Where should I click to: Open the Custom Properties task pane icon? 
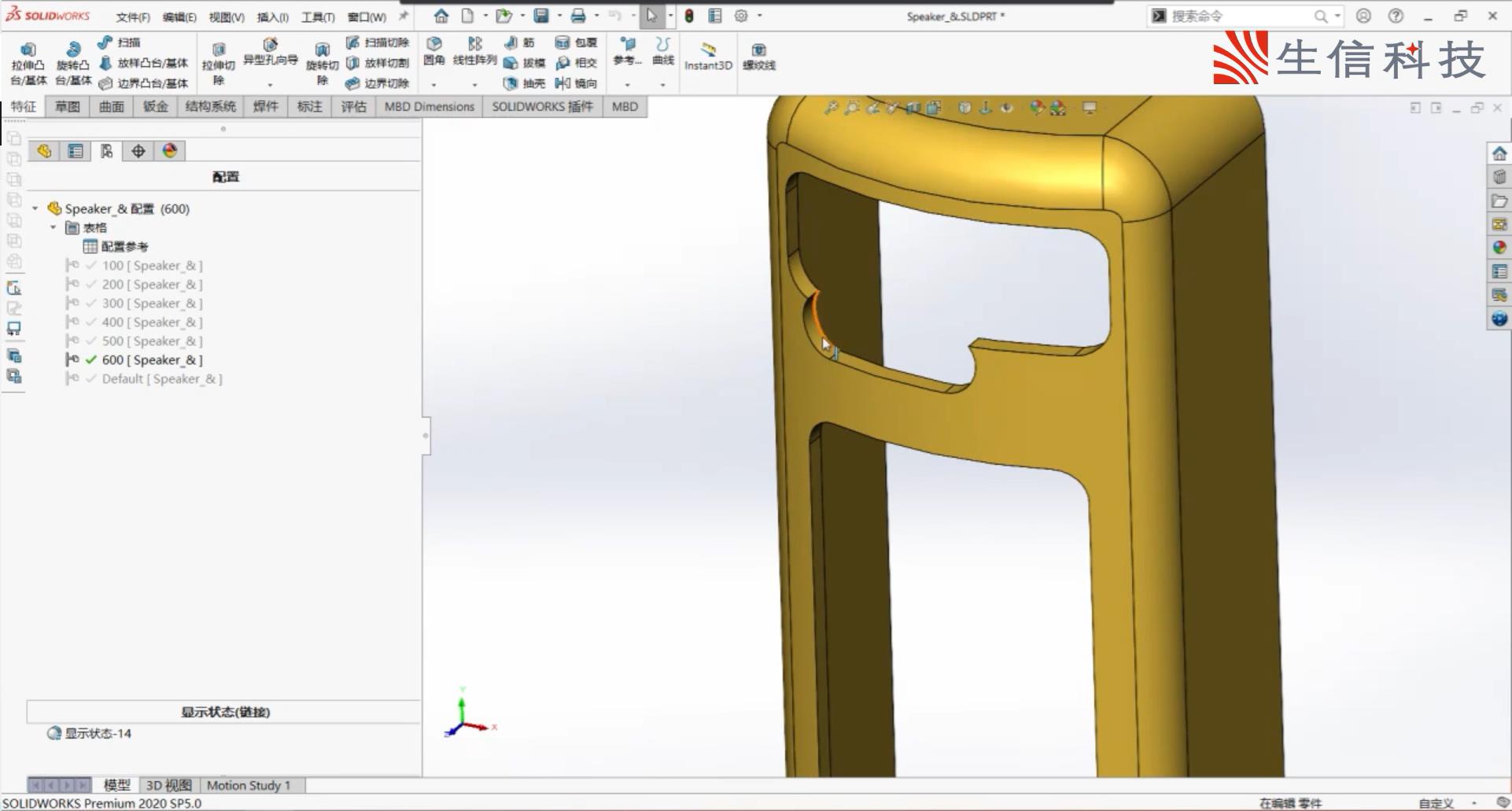coord(1499,271)
